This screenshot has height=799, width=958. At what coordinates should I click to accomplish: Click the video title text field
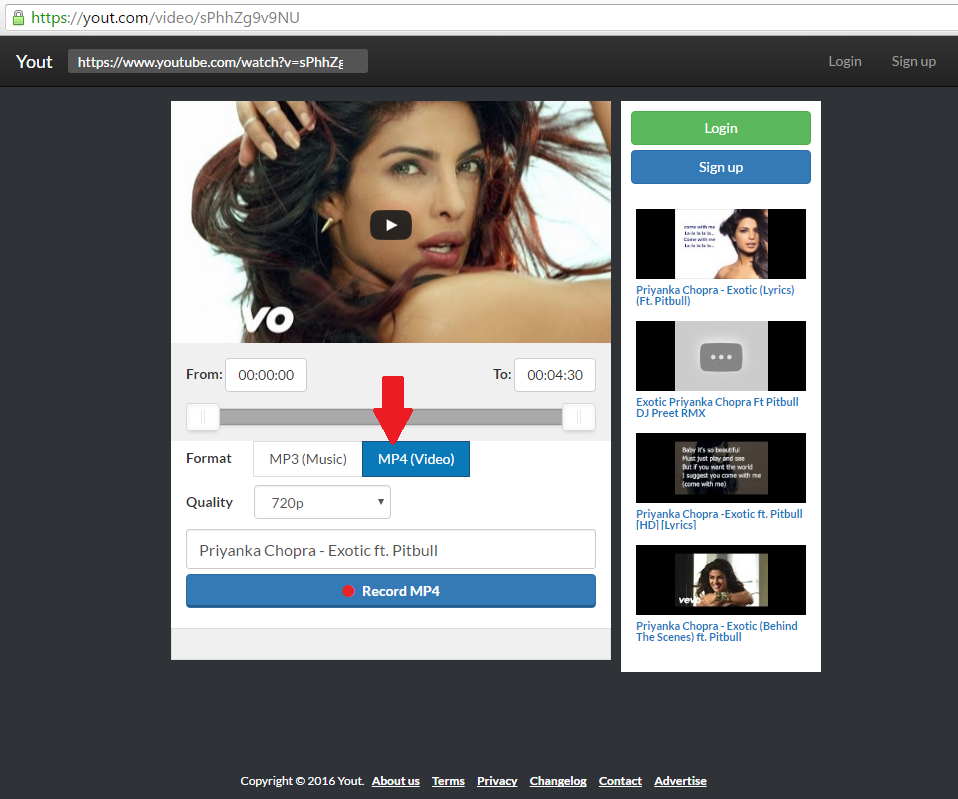pos(390,549)
